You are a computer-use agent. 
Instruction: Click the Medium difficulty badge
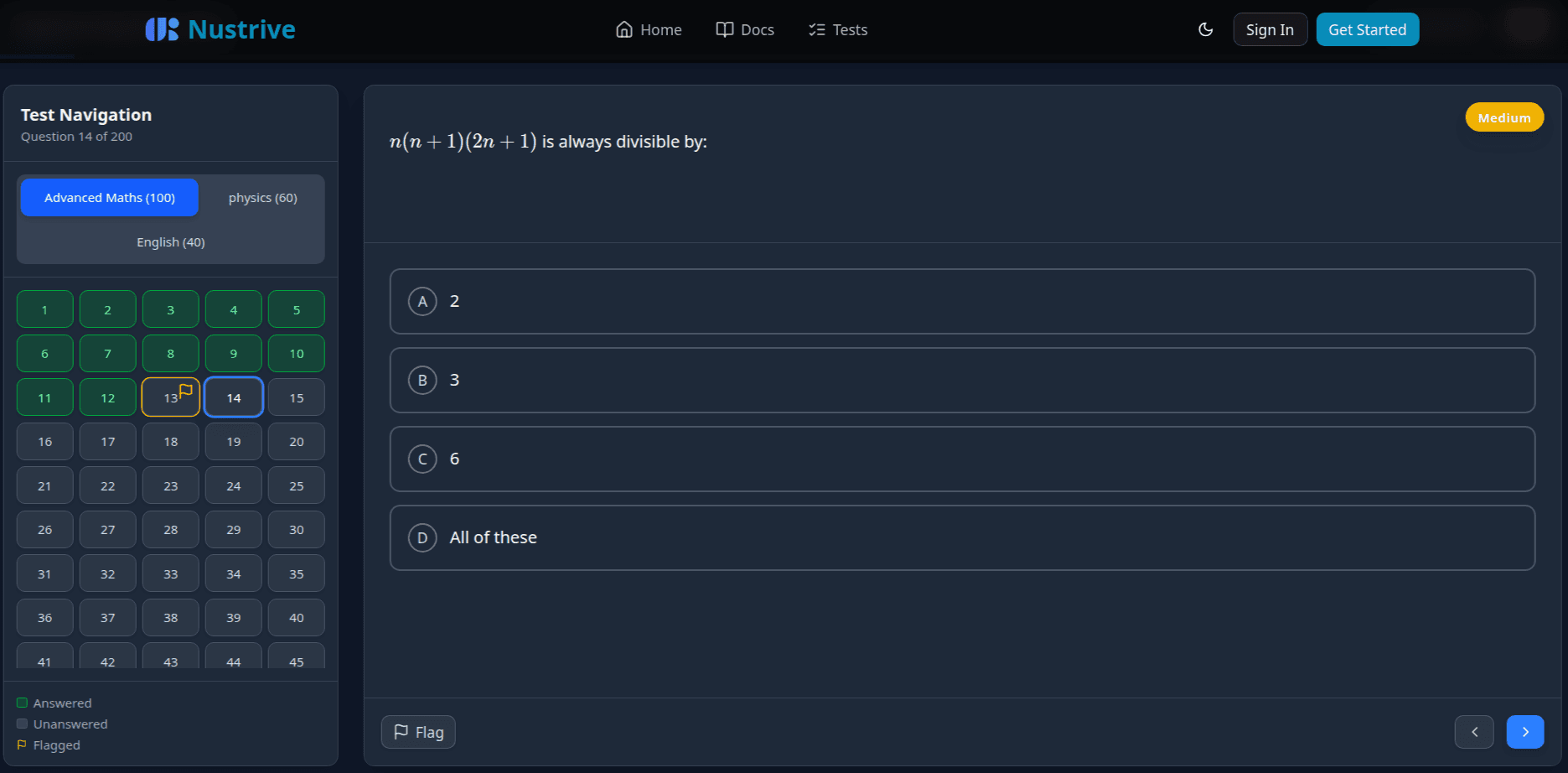click(x=1503, y=117)
